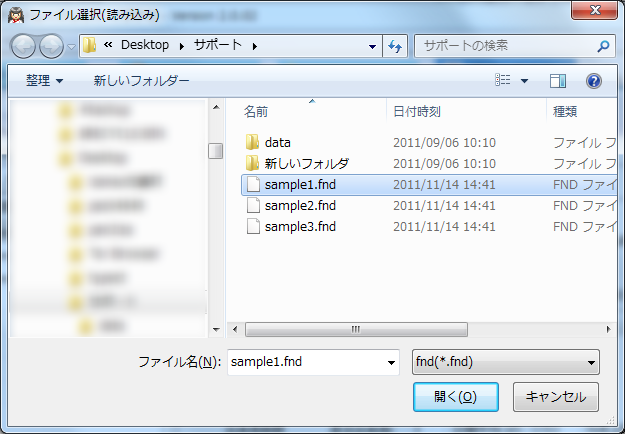The width and height of the screenshot is (625, 434).
Task: Click the refresh icon beside address bar
Action: click(395, 46)
